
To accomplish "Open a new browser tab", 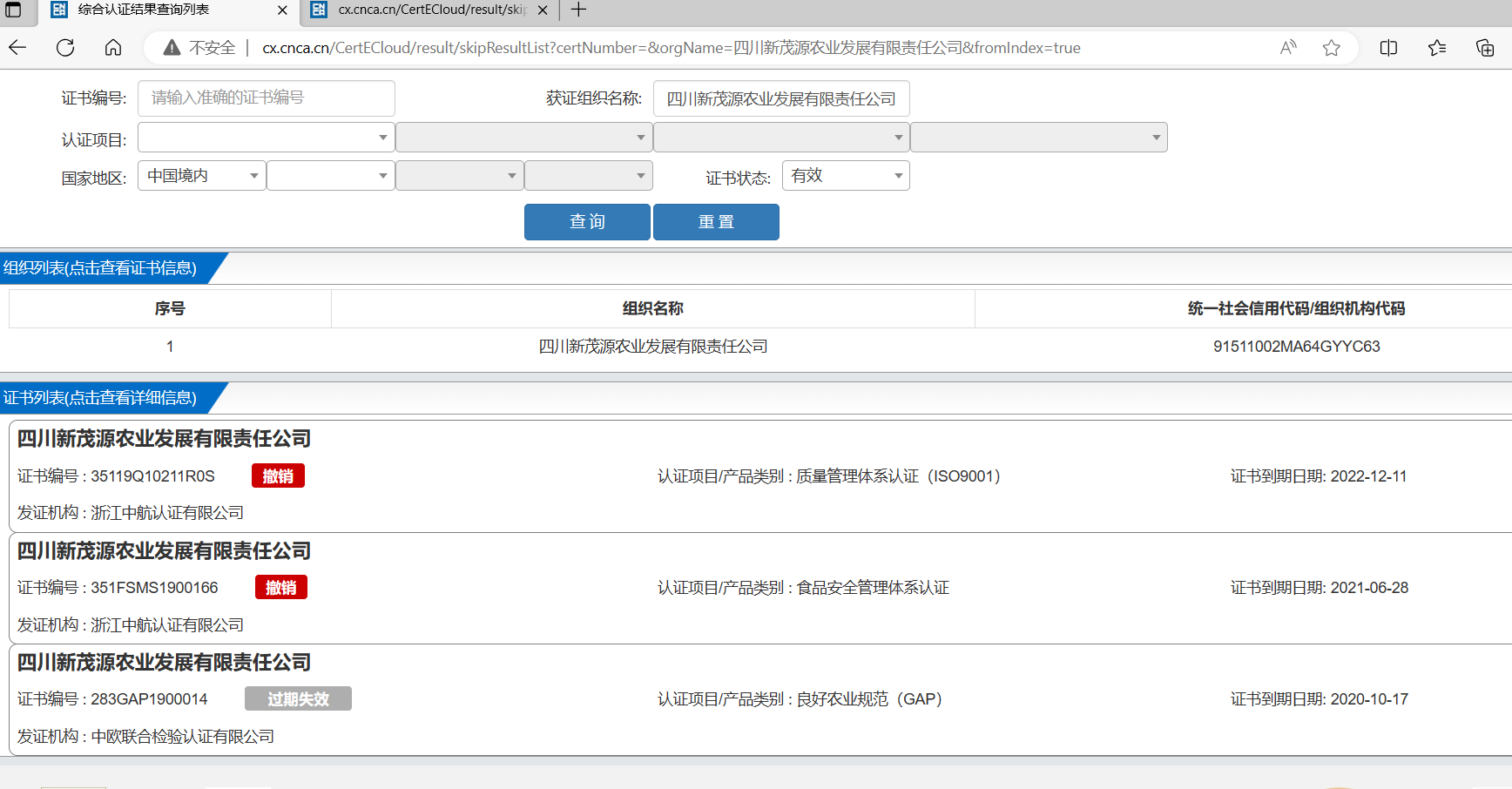I will click(x=578, y=10).
